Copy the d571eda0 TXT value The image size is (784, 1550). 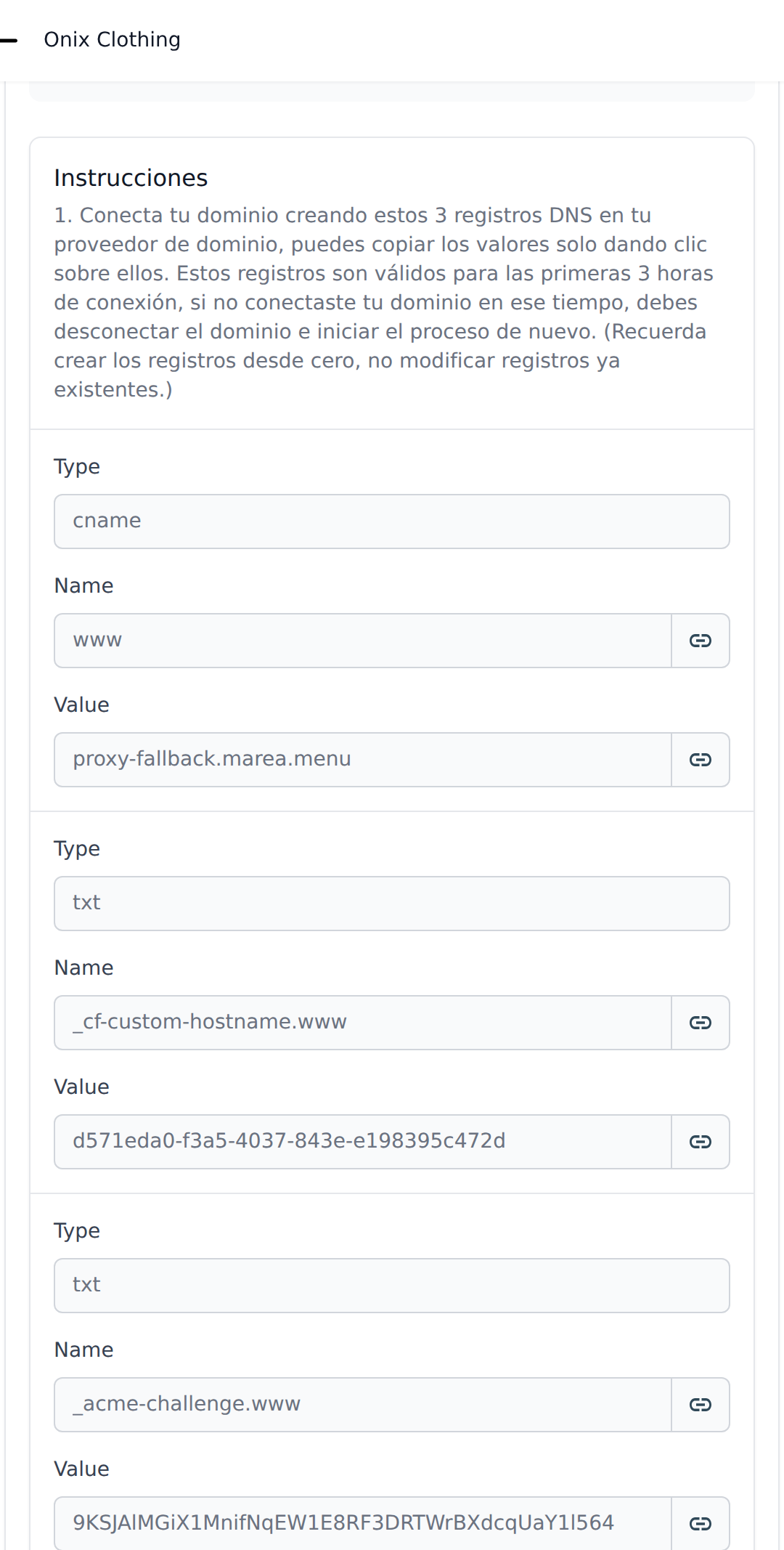(700, 1142)
